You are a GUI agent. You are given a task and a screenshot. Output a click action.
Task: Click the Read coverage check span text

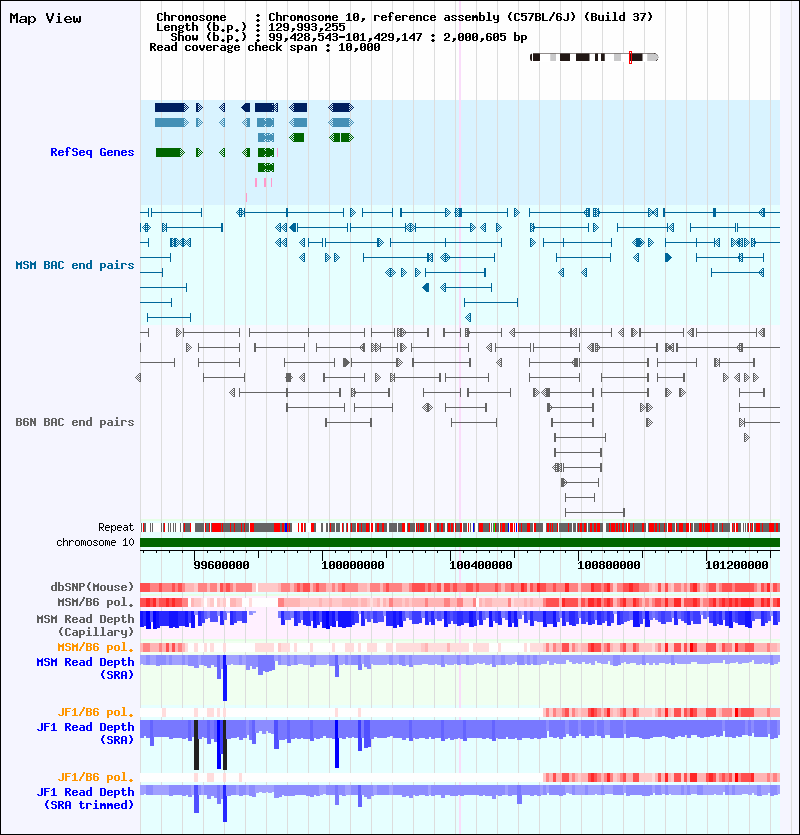265,47
